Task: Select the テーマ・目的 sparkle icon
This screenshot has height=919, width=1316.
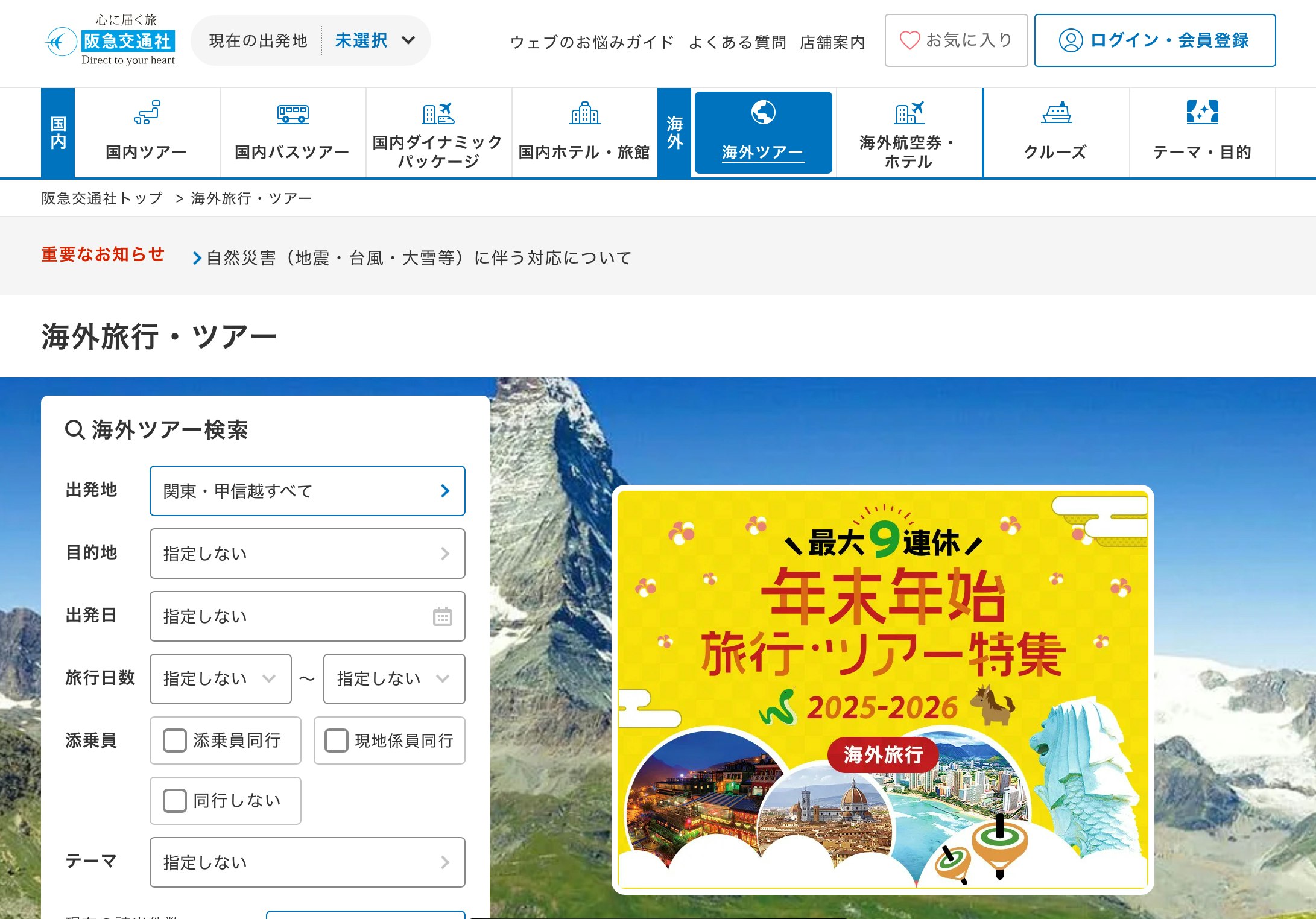Action: [1202, 112]
